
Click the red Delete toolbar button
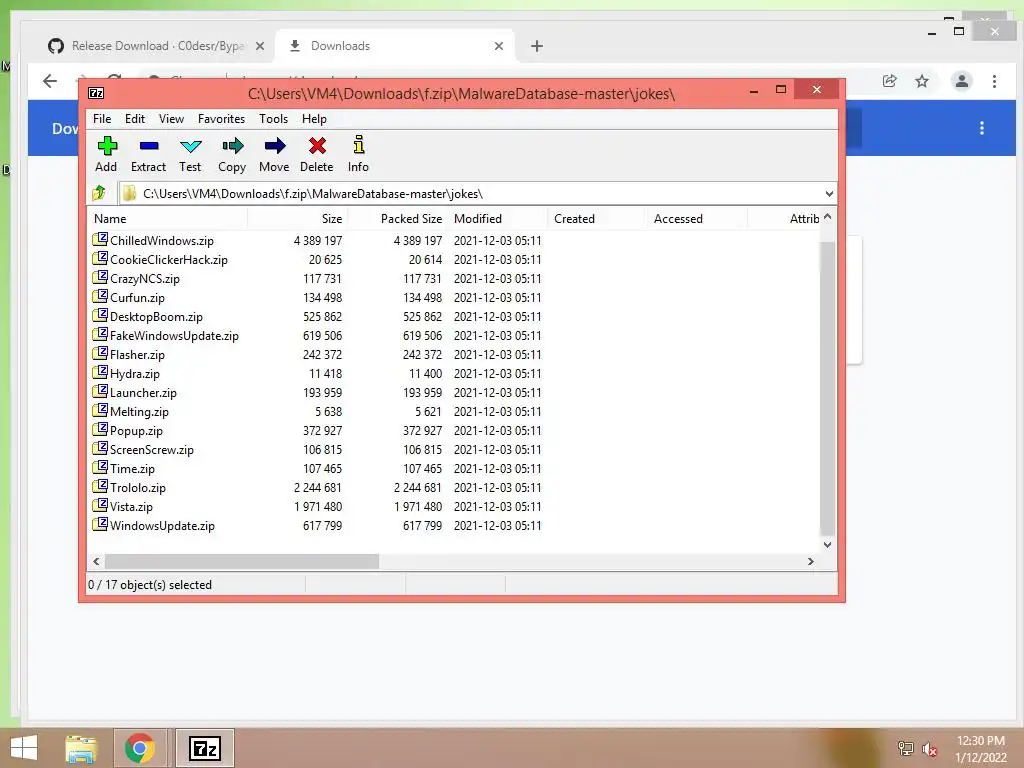317,155
